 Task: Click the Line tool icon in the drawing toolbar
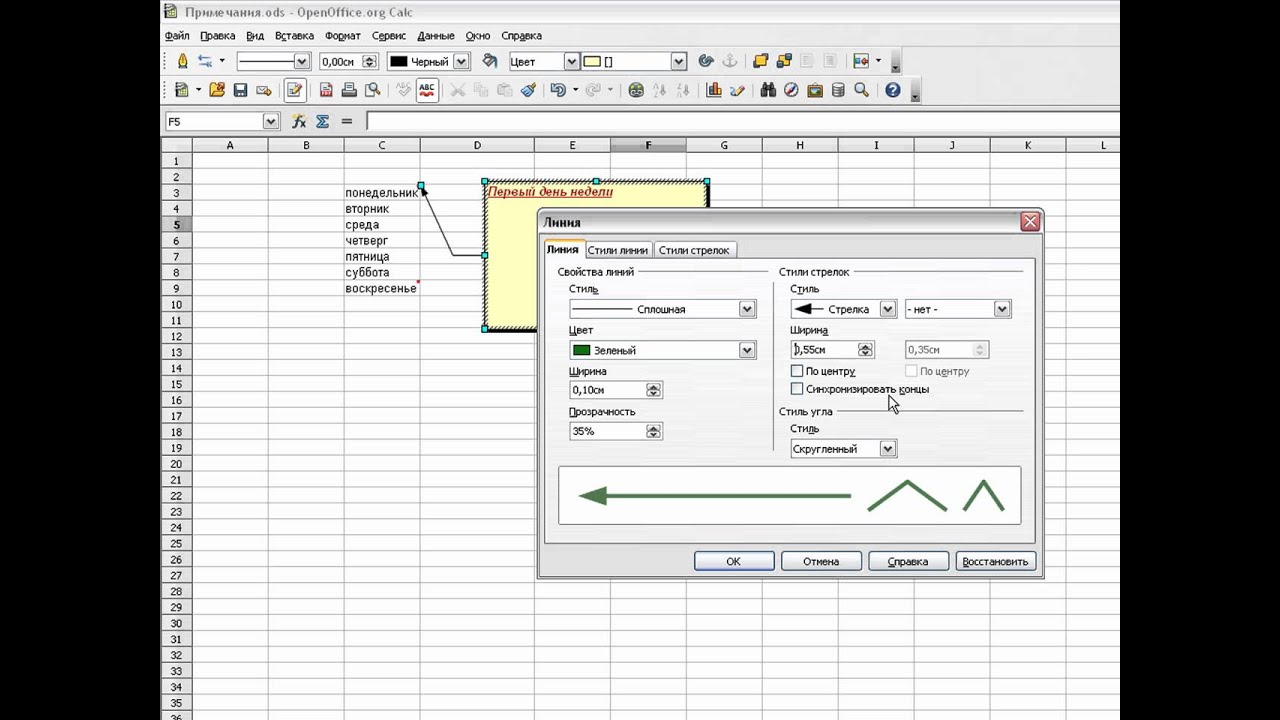pyautogui.click(x=182, y=61)
